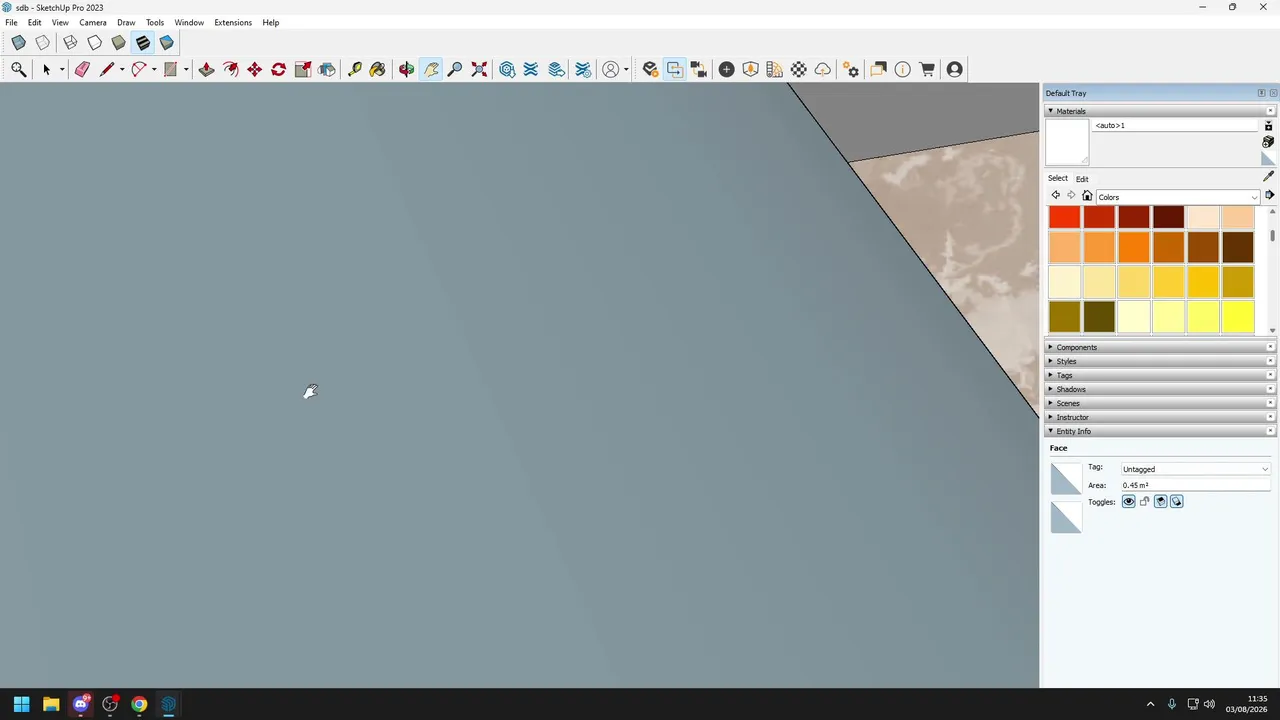Switch to Shaded With Textures style

point(142,43)
